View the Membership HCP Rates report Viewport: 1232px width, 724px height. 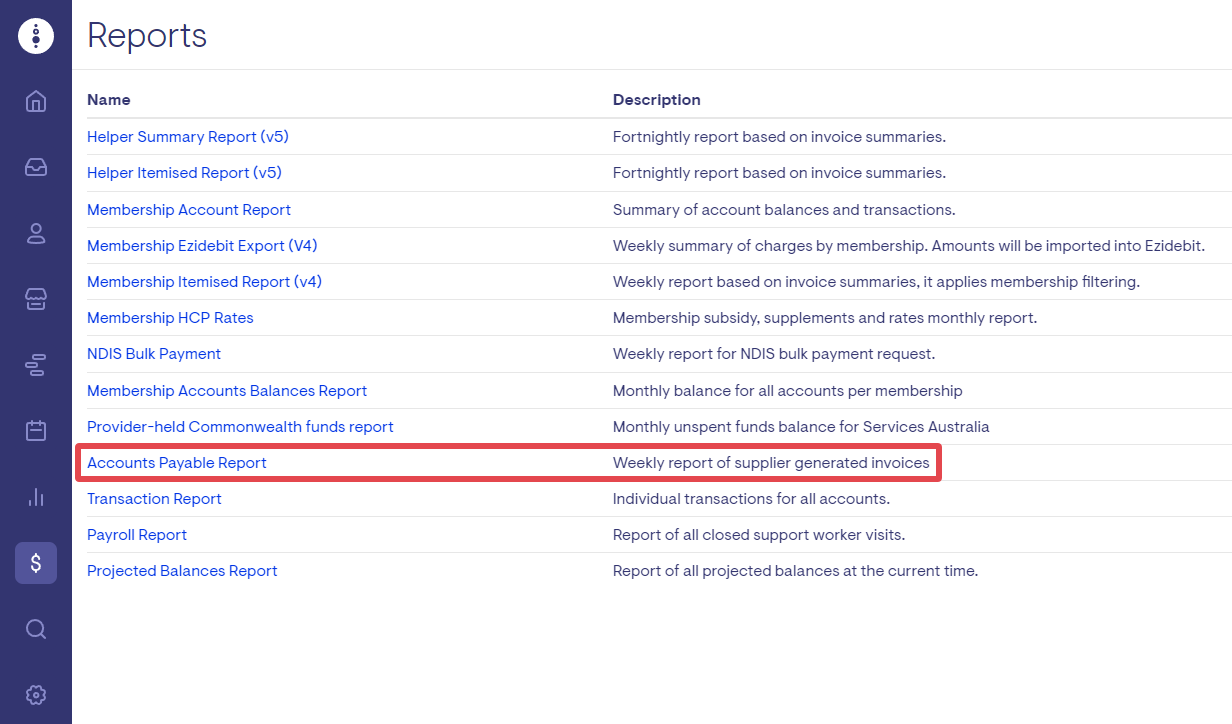(x=170, y=318)
